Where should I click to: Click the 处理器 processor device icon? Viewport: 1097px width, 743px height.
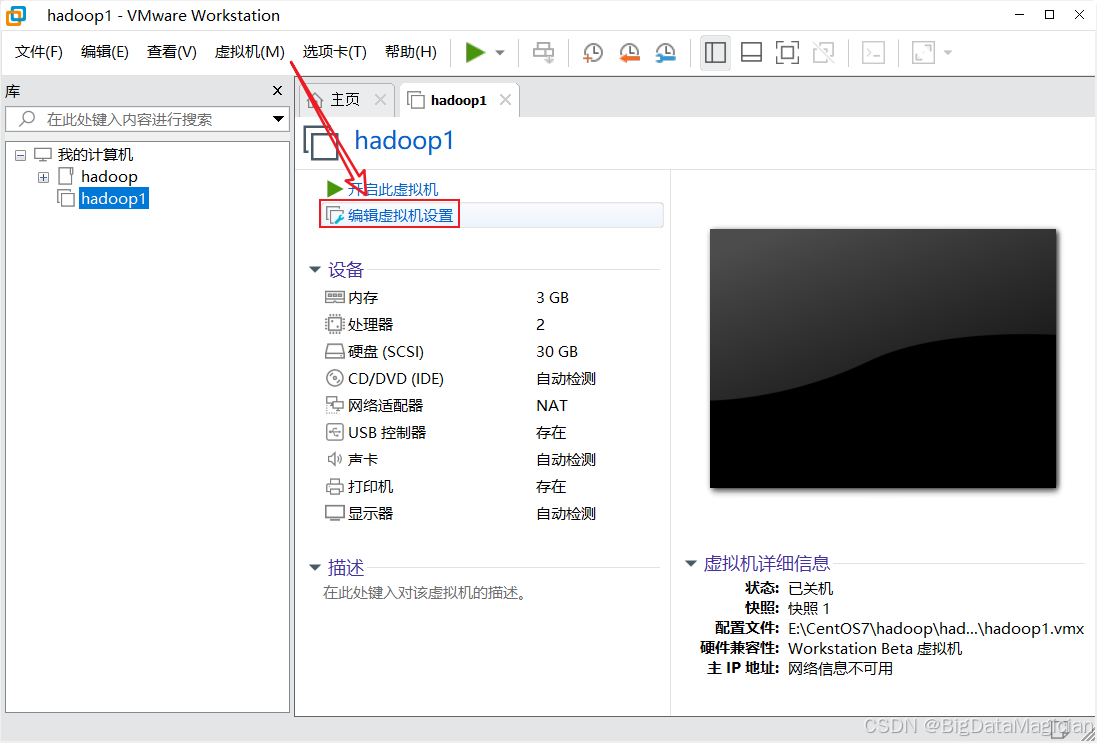[x=334, y=325]
